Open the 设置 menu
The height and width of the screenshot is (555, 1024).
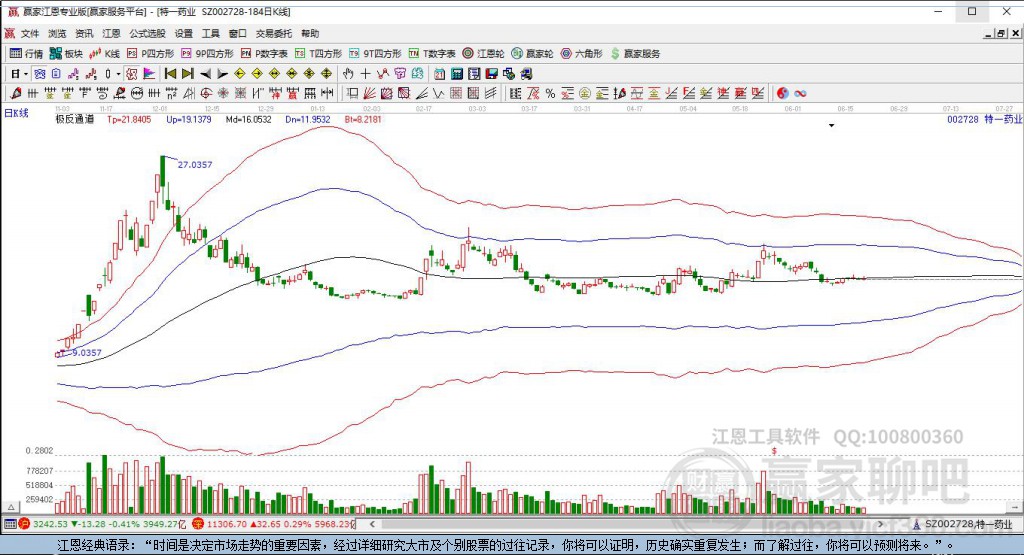tap(184, 33)
